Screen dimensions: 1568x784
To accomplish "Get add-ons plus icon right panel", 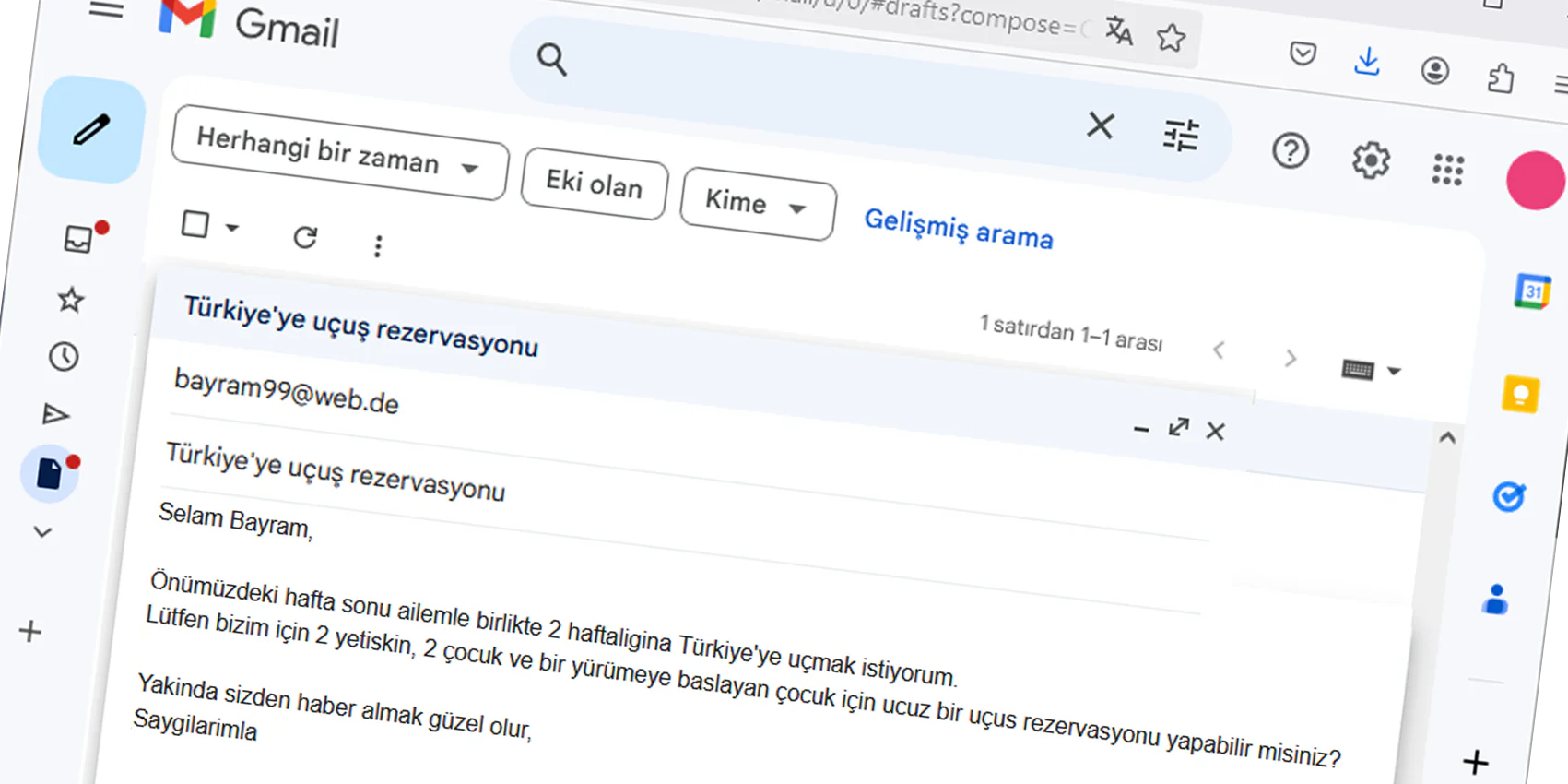I will 1476,762.
